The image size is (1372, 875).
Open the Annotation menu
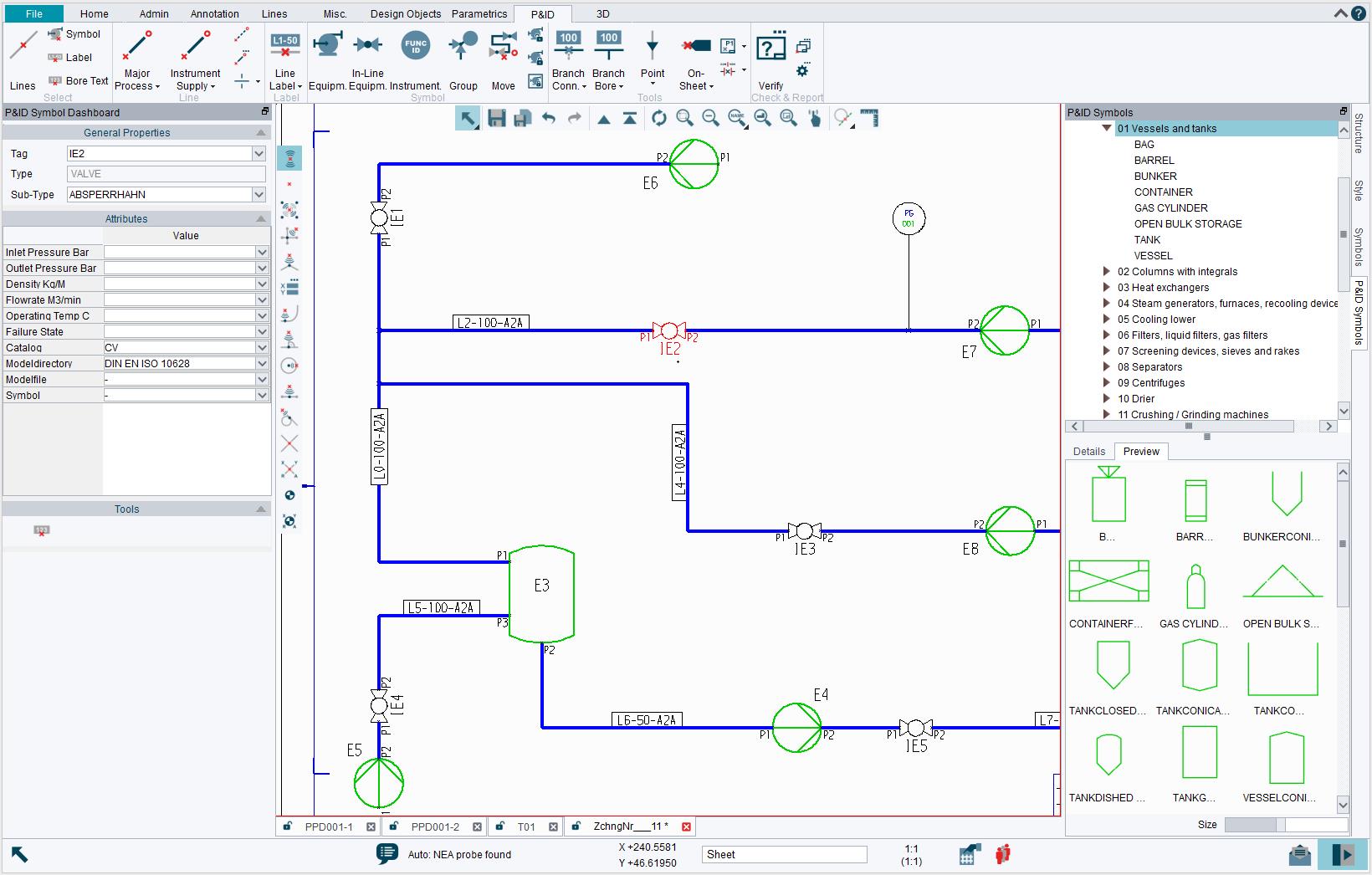pos(213,13)
